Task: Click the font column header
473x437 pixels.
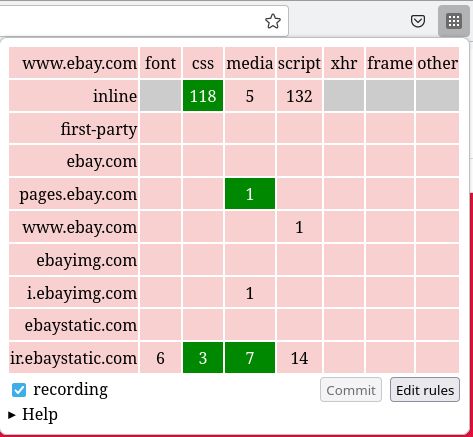Action: 160,63
